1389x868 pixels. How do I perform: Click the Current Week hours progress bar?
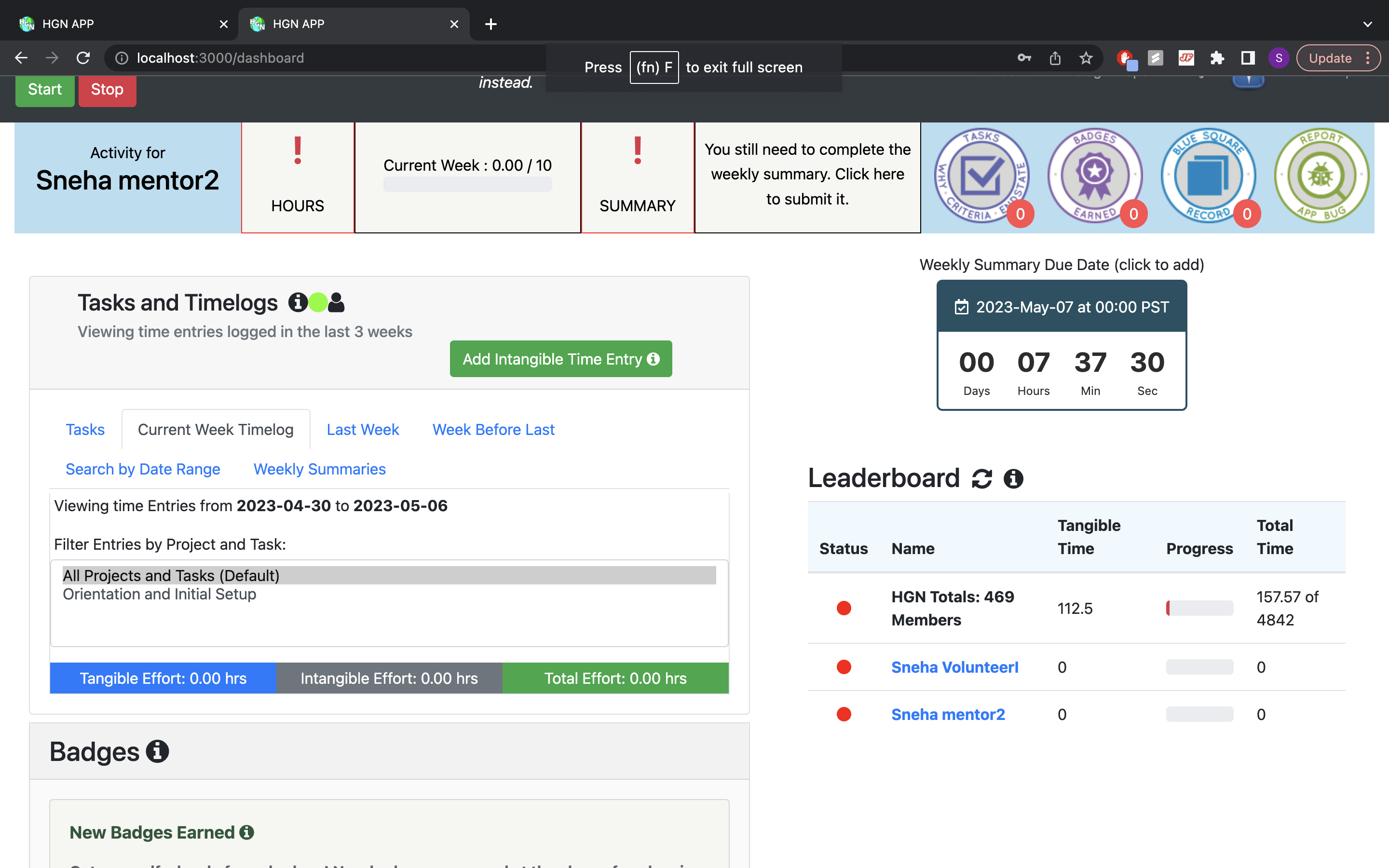click(x=467, y=184)
